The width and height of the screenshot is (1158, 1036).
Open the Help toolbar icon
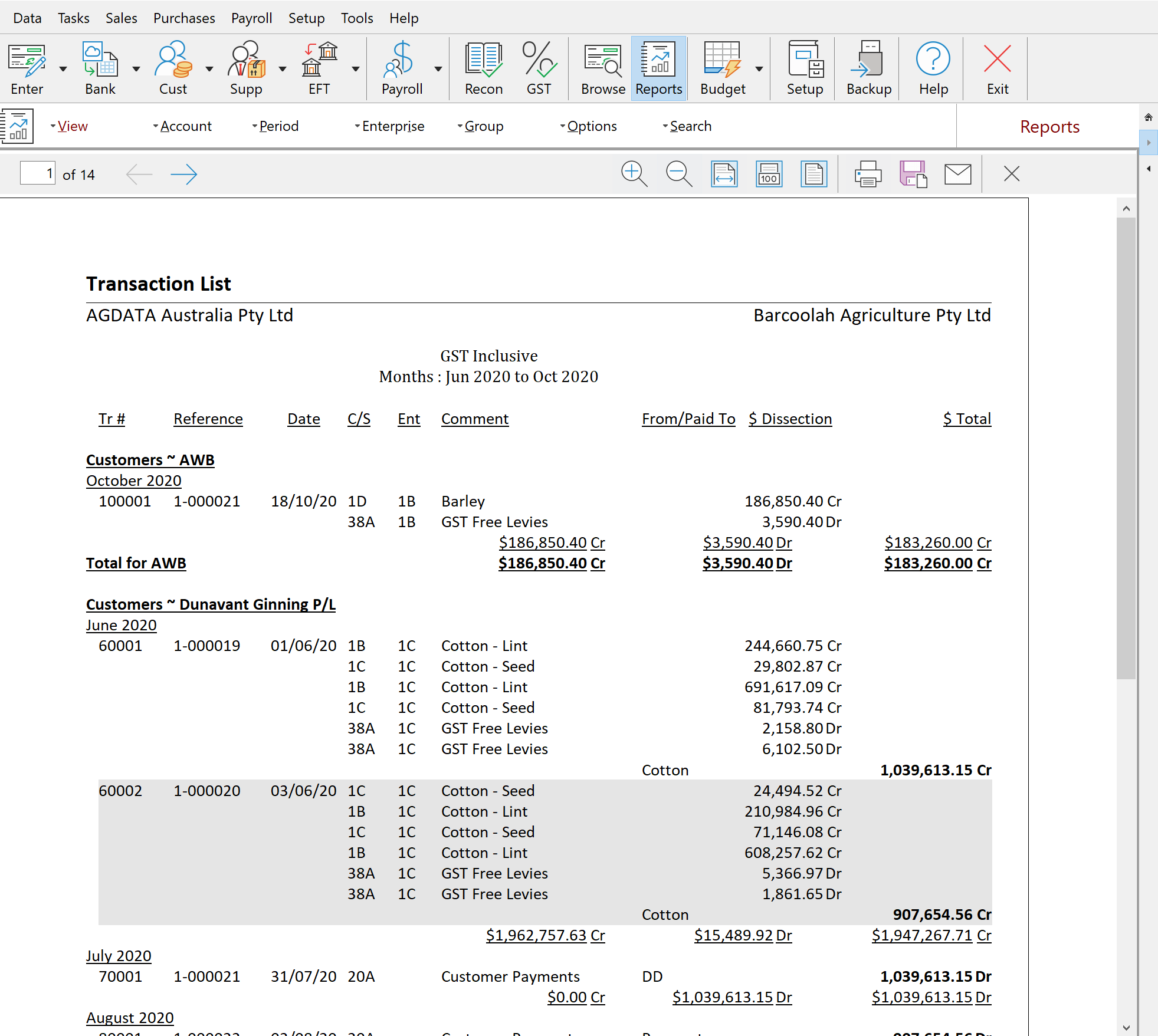click(933, 68)
